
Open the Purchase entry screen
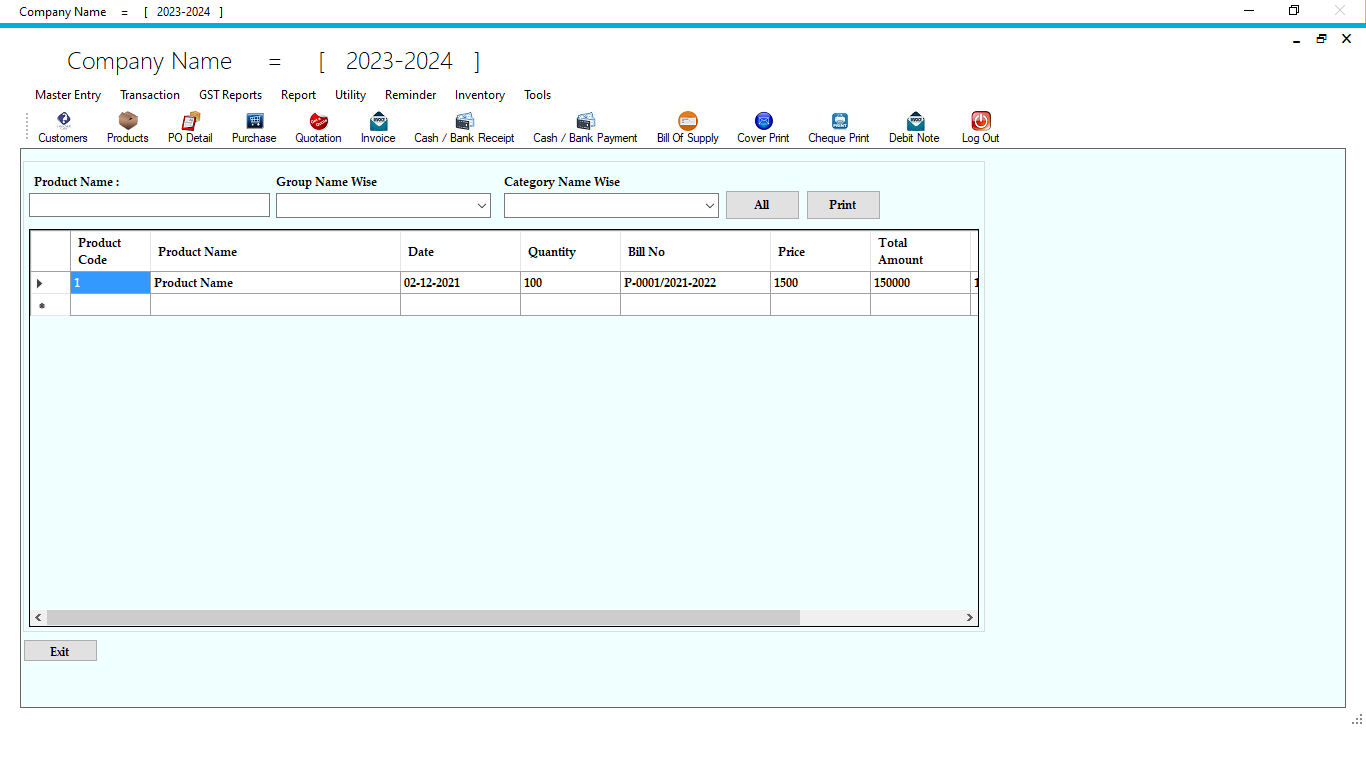pyautogui.click(x=253, y=127)
